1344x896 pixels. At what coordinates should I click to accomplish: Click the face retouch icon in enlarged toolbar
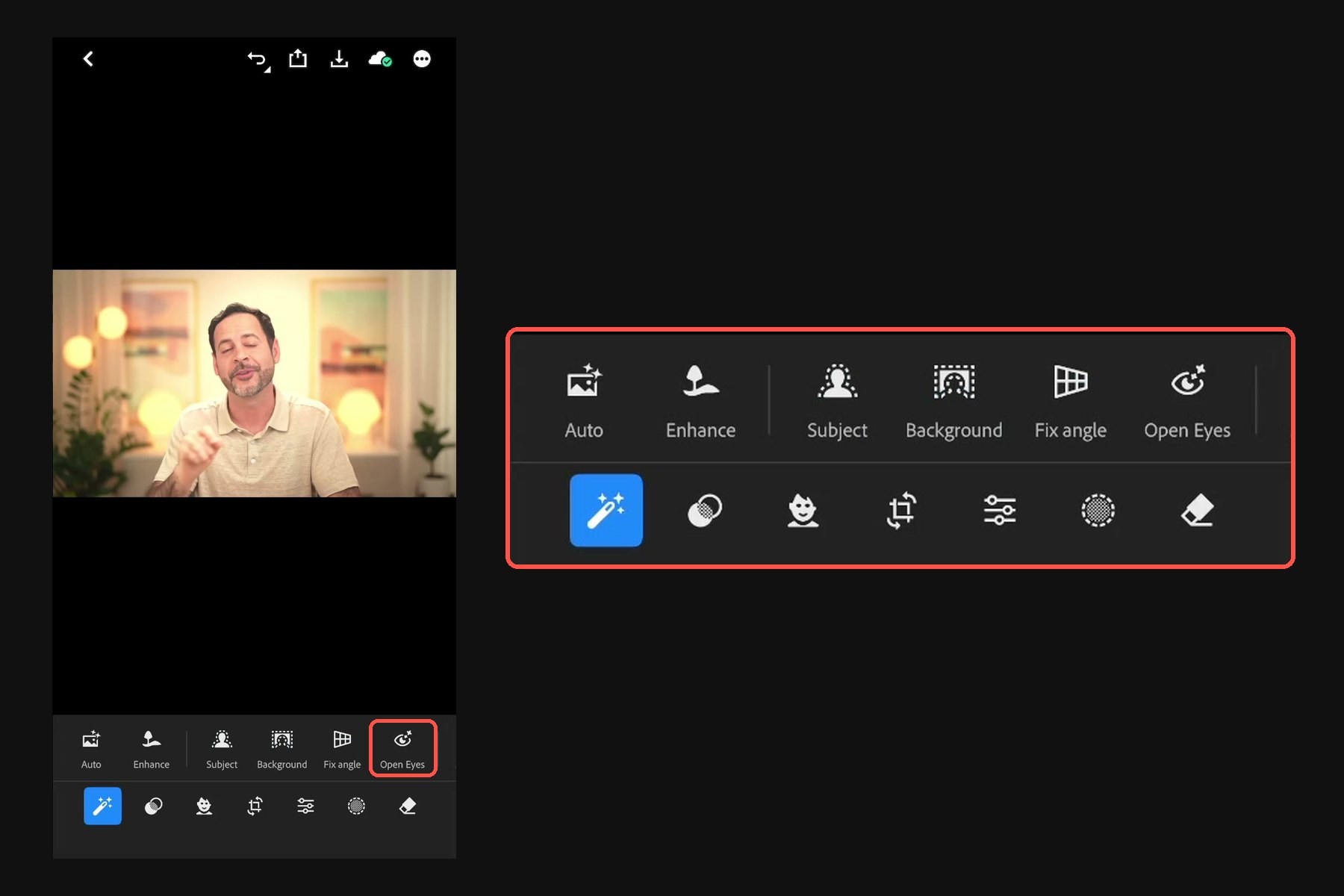click(803, 511)
